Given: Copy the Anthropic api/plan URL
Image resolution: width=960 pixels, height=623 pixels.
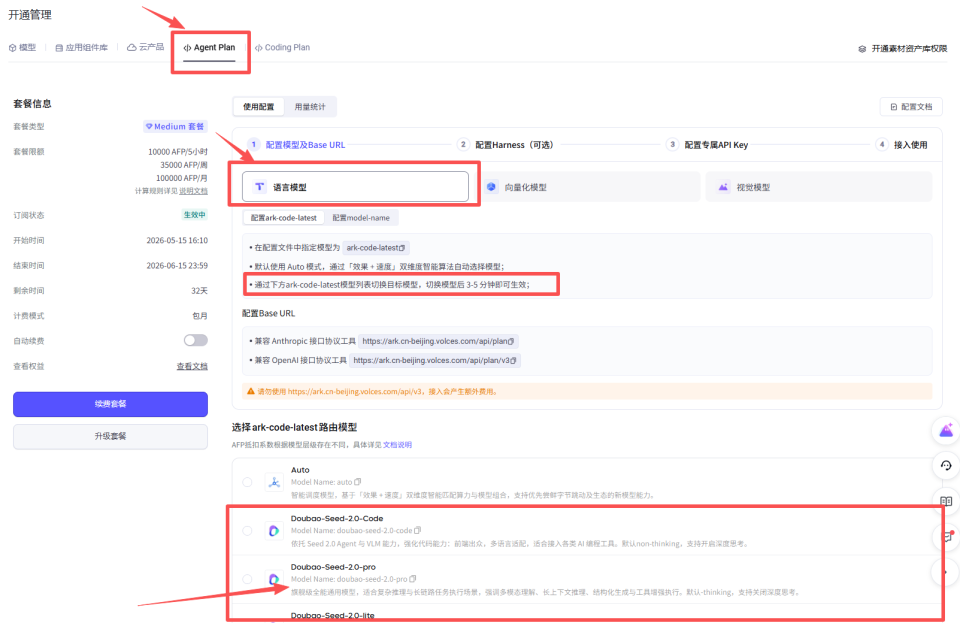Looking at the screenshot, I should click(x=511, y=341).
